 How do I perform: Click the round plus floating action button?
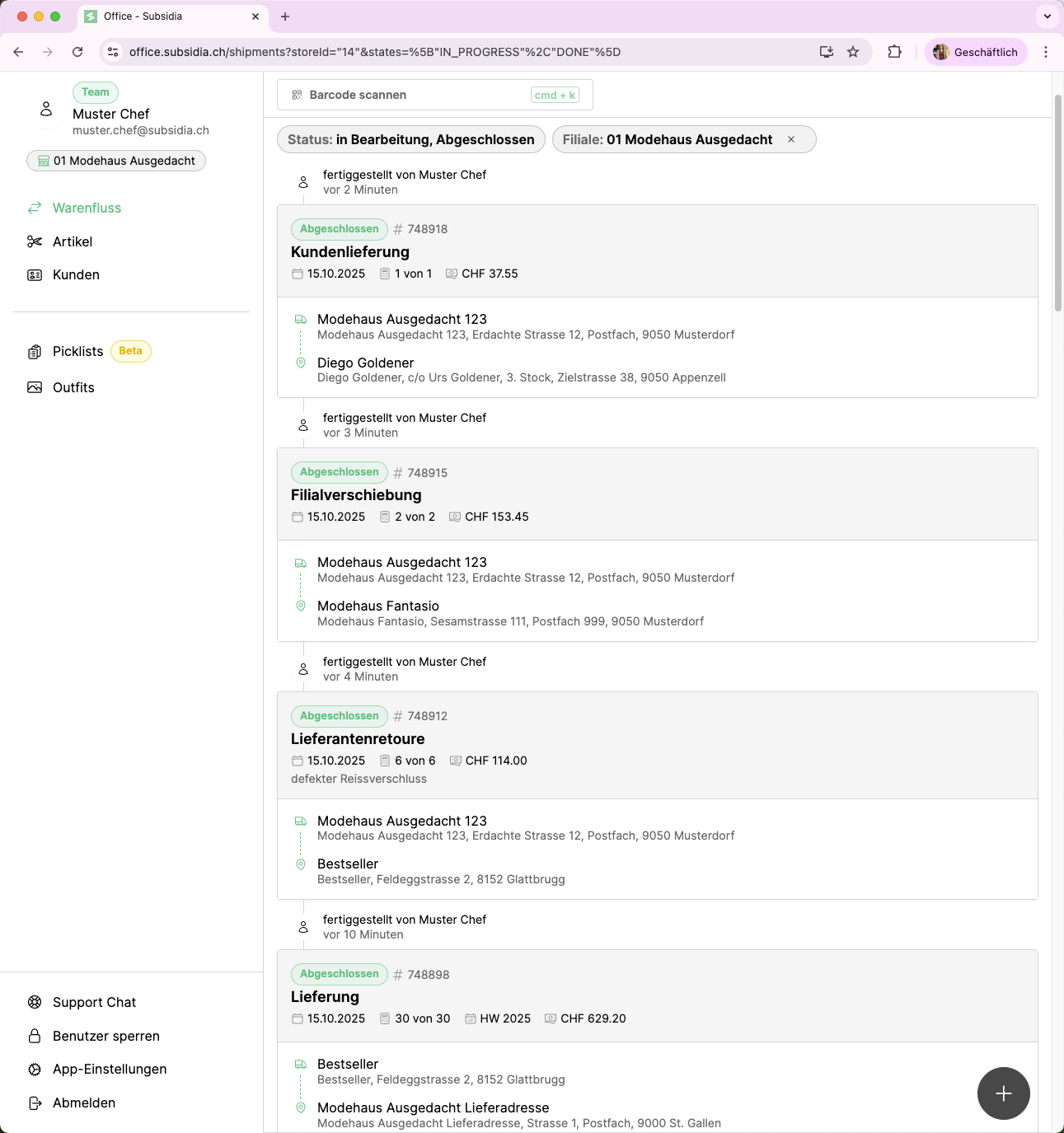pyautogui.click(x=1003, y=1093)
